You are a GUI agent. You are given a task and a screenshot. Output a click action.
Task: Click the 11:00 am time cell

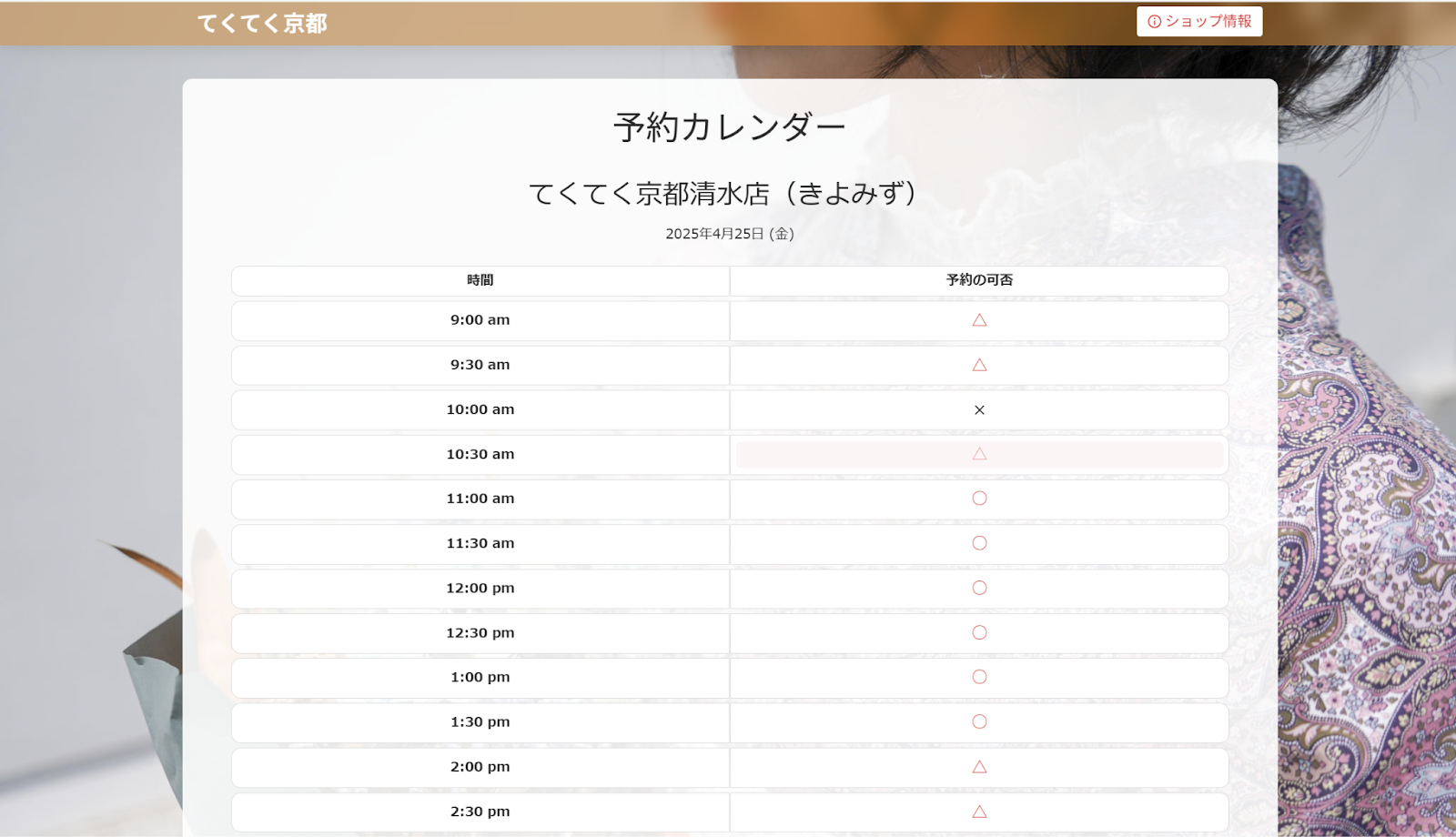pyautogui.click(x=480, y=499)
